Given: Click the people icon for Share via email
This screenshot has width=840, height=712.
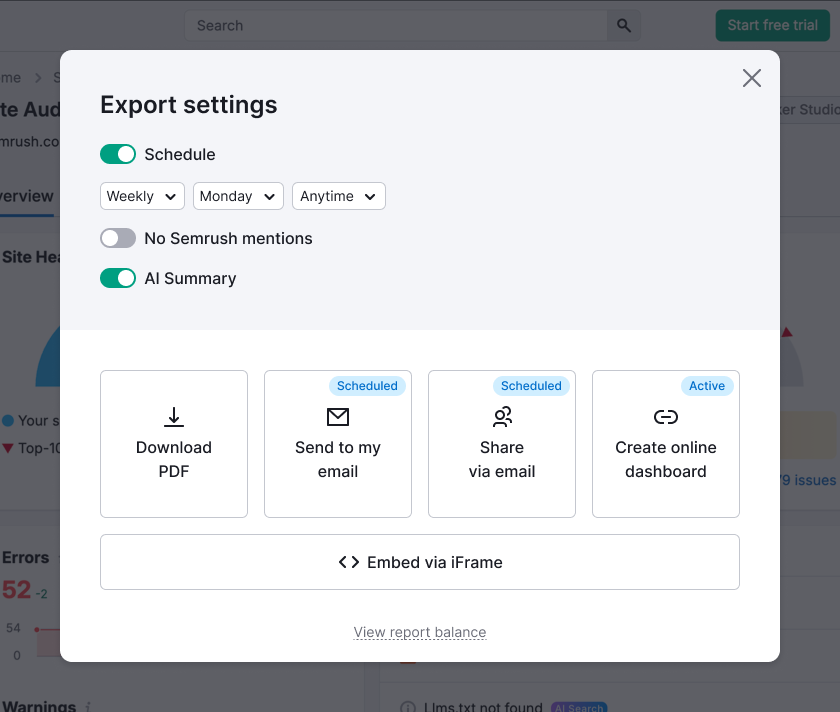Looking at the screenshot, I should click(502, 417).
